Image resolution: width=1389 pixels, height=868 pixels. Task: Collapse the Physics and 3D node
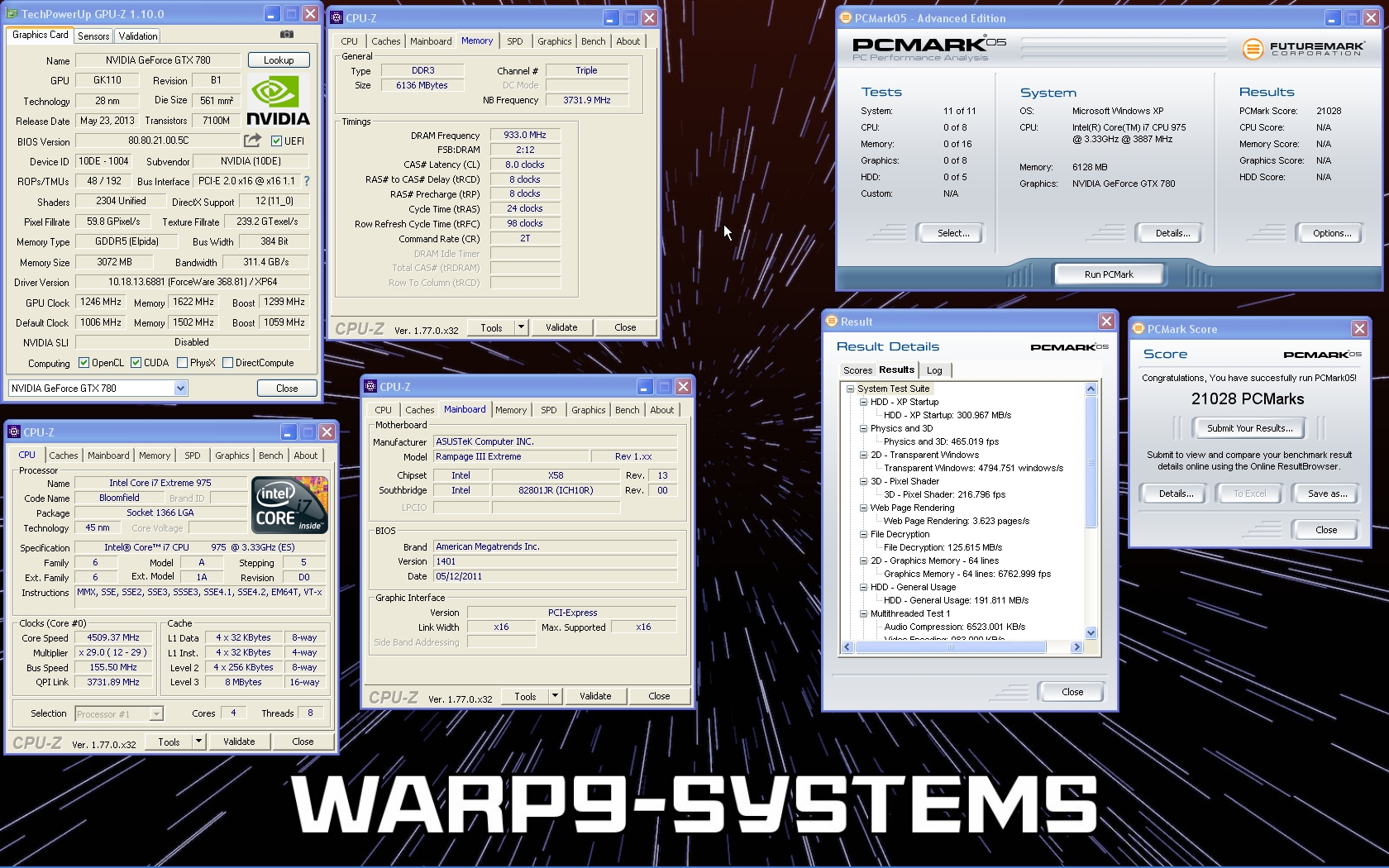(x=863, y=428)
